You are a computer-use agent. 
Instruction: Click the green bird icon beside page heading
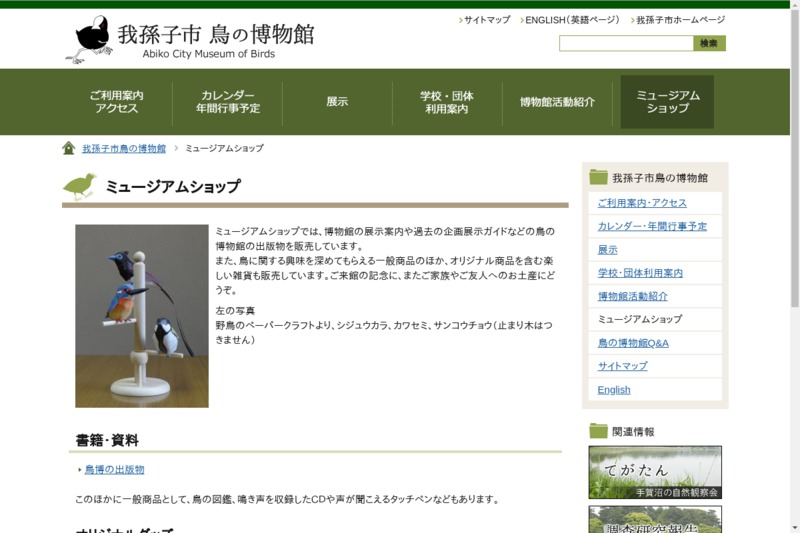click(80, 186)
